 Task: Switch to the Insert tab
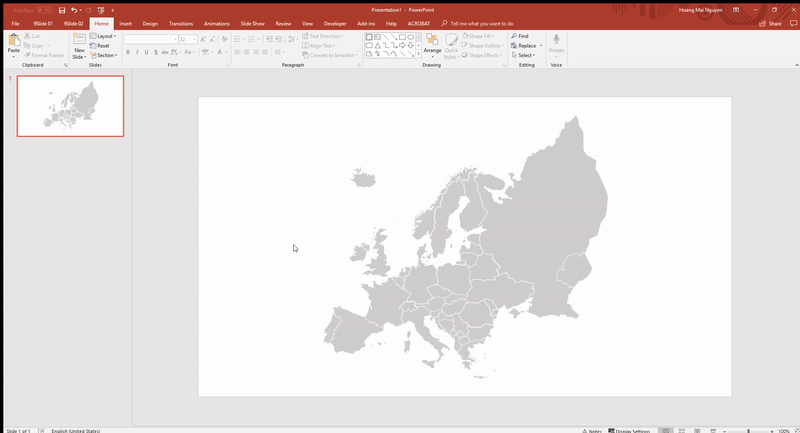(126, 23)
